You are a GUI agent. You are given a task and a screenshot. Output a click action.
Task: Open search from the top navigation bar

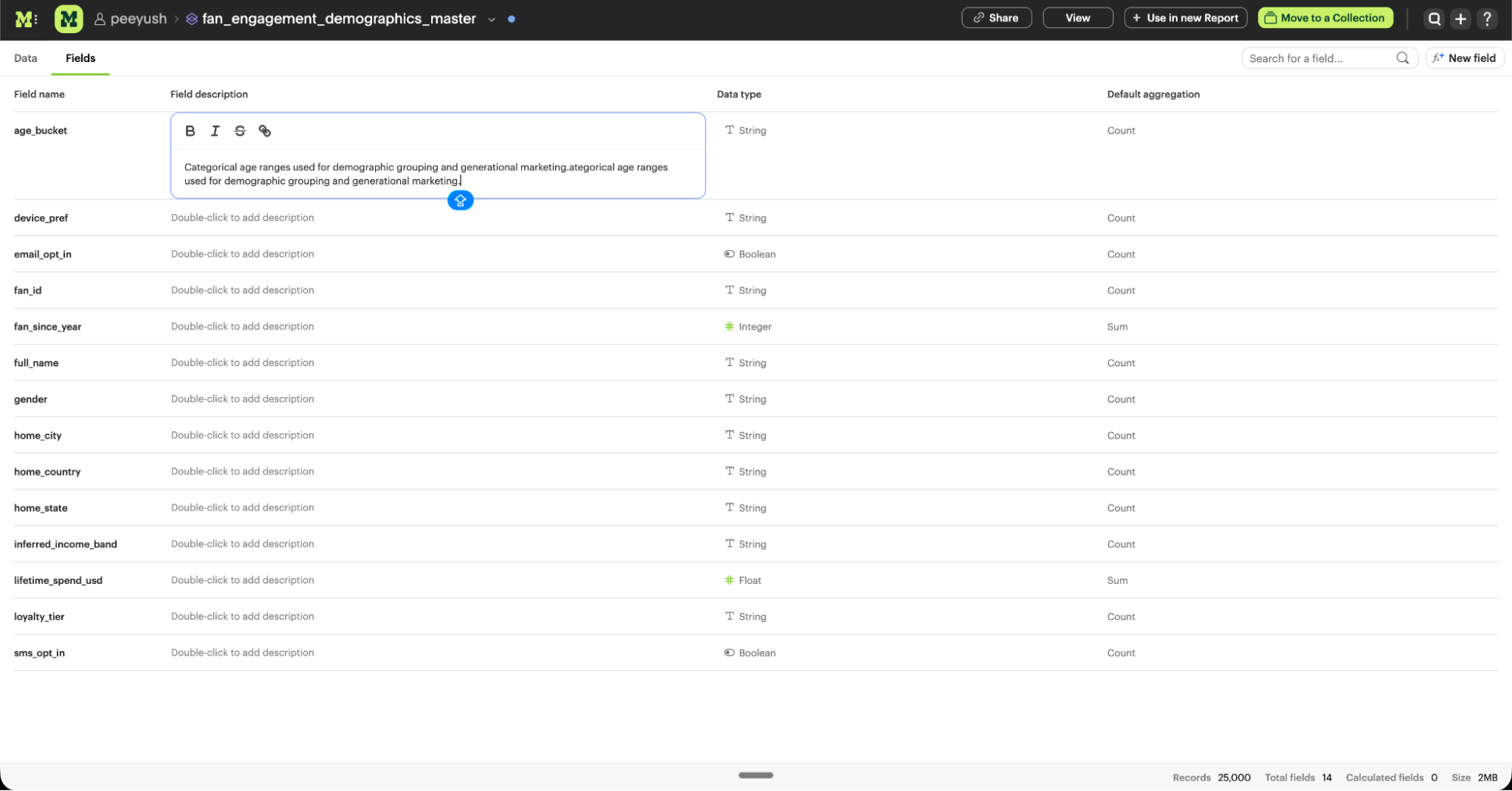point(1433,18)
